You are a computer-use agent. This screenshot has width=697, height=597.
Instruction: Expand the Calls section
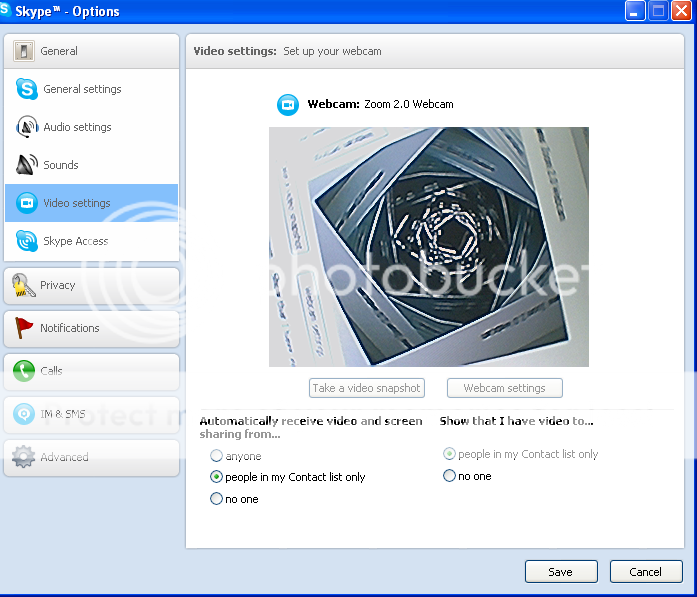pyautogui.click(x=91, y=371)
